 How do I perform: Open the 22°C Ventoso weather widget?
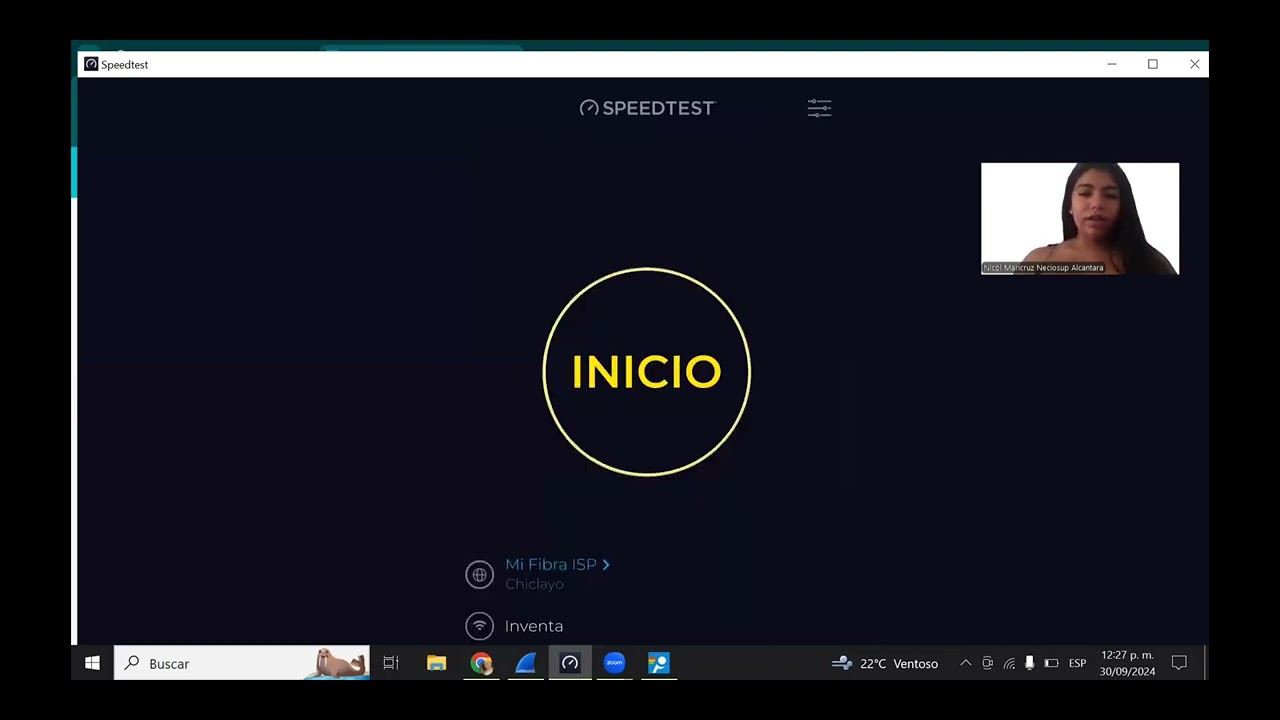coord(885,663)
